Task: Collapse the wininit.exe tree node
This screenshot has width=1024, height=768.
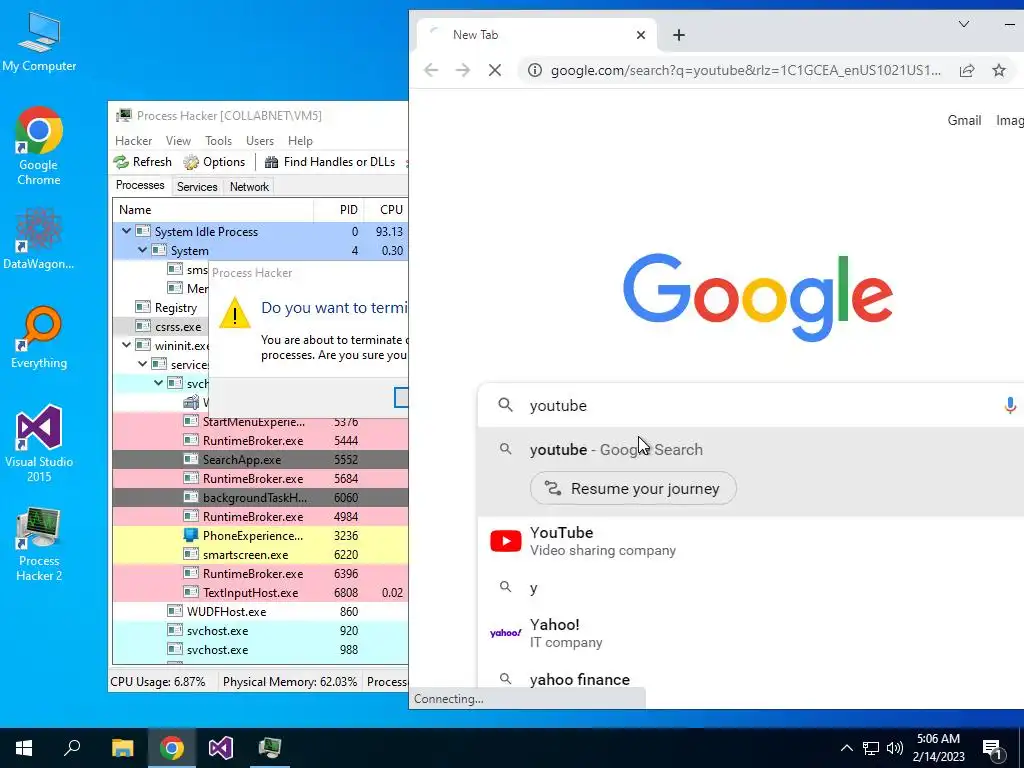Action: [x=126, y=345]
